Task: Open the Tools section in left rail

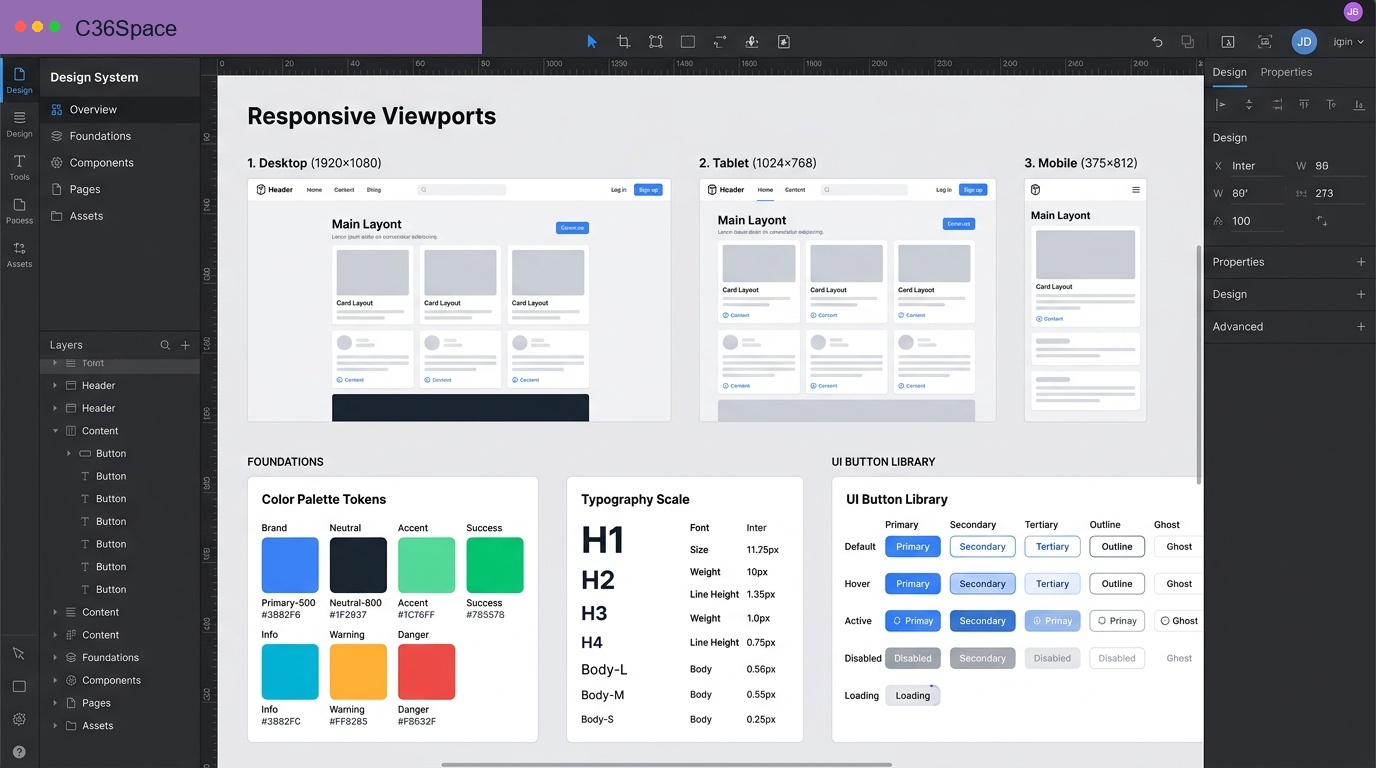Action: (19, 167)
